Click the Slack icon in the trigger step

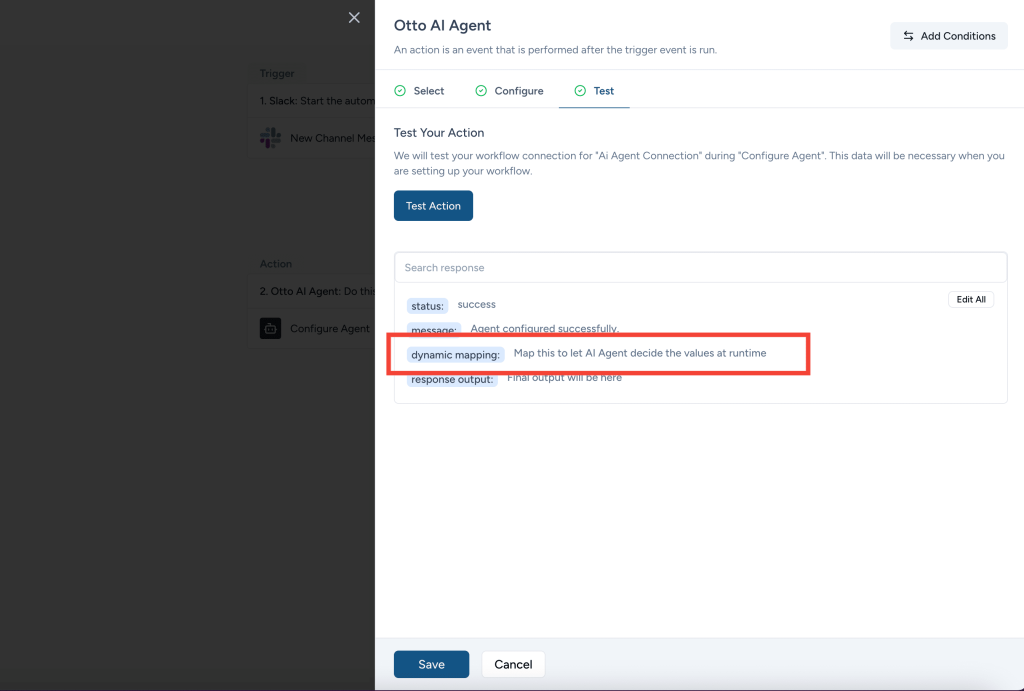(270, 138)
